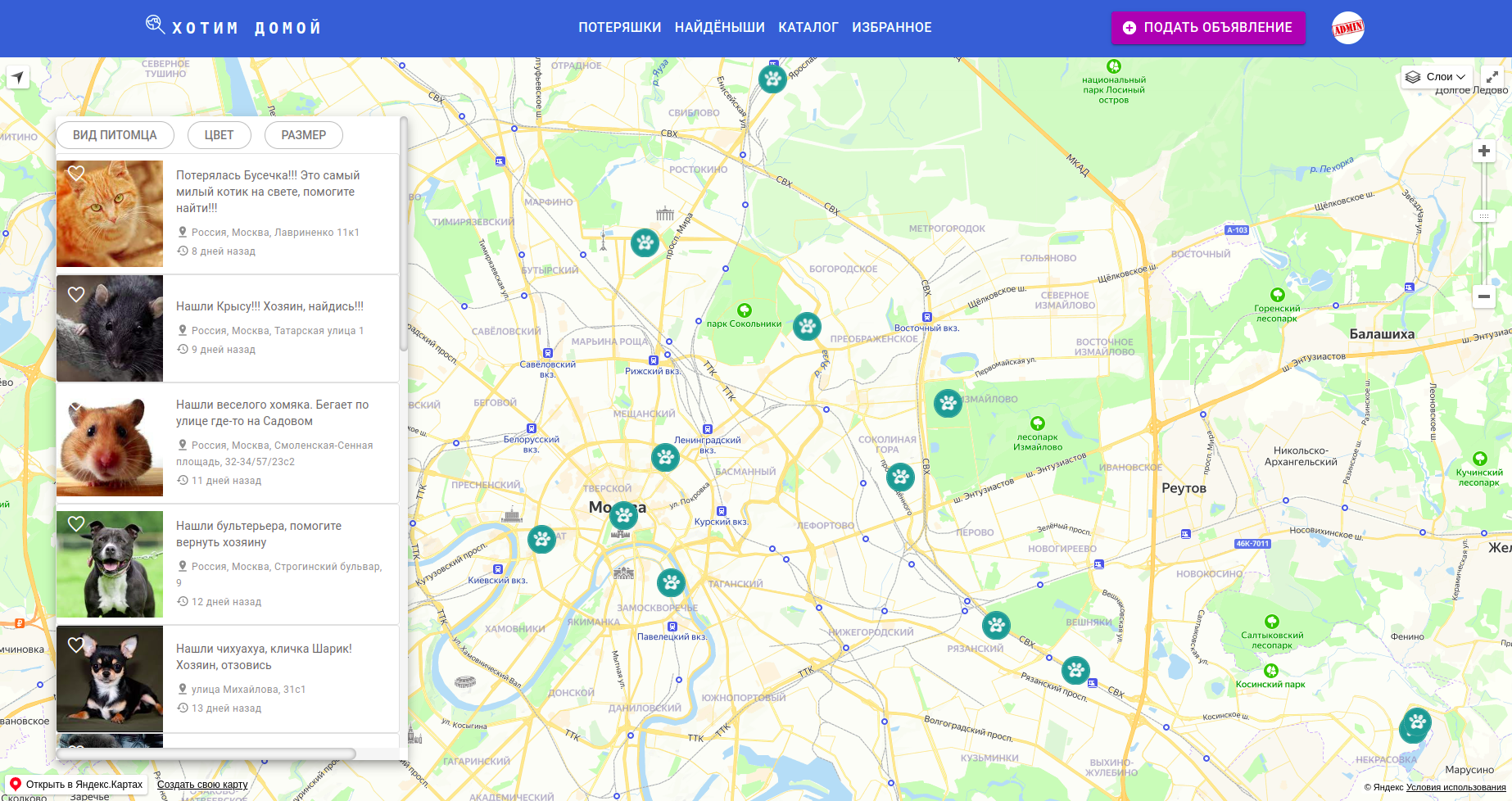Click paw marker near Некрасовка

pyautogui.click(x=1416, y=723)
